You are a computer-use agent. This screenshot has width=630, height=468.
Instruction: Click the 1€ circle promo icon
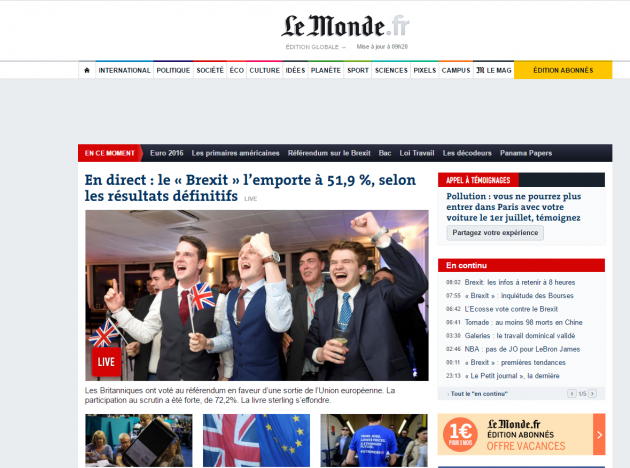(x=460, y=434)
